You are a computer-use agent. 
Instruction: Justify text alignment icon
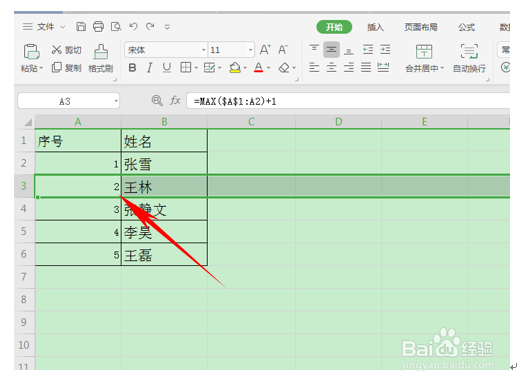point(366,68)
